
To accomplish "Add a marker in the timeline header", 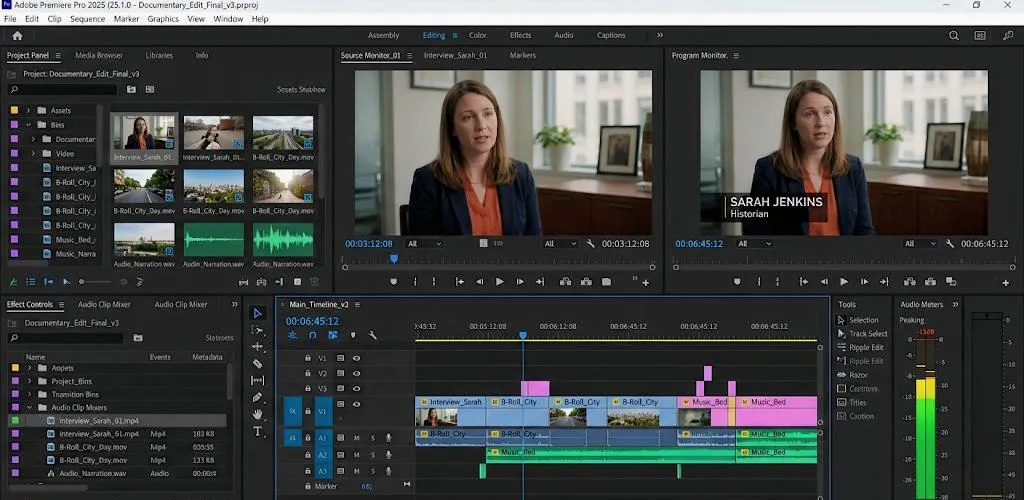I will 353,336.
